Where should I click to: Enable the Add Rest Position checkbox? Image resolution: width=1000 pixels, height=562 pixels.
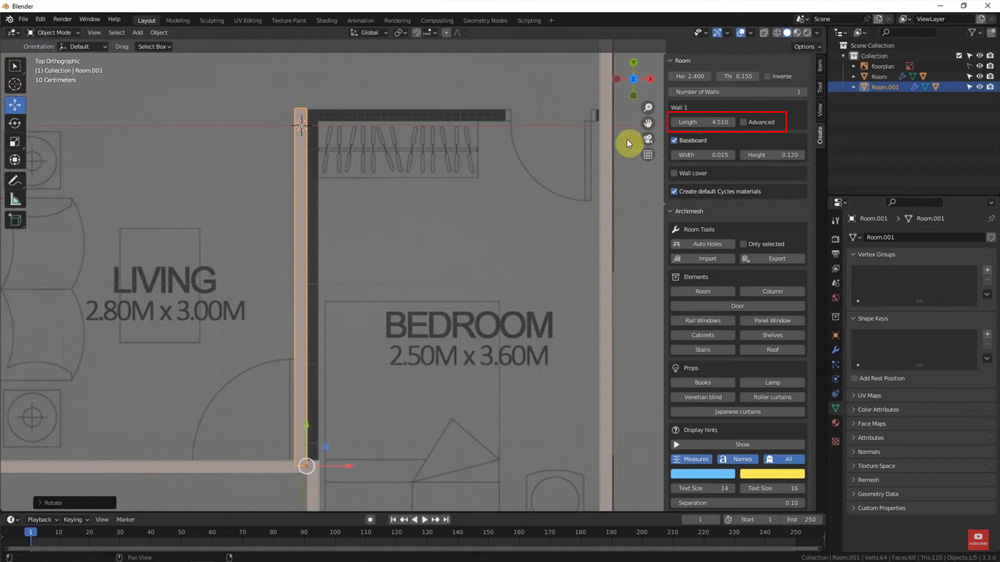point(855,379)
